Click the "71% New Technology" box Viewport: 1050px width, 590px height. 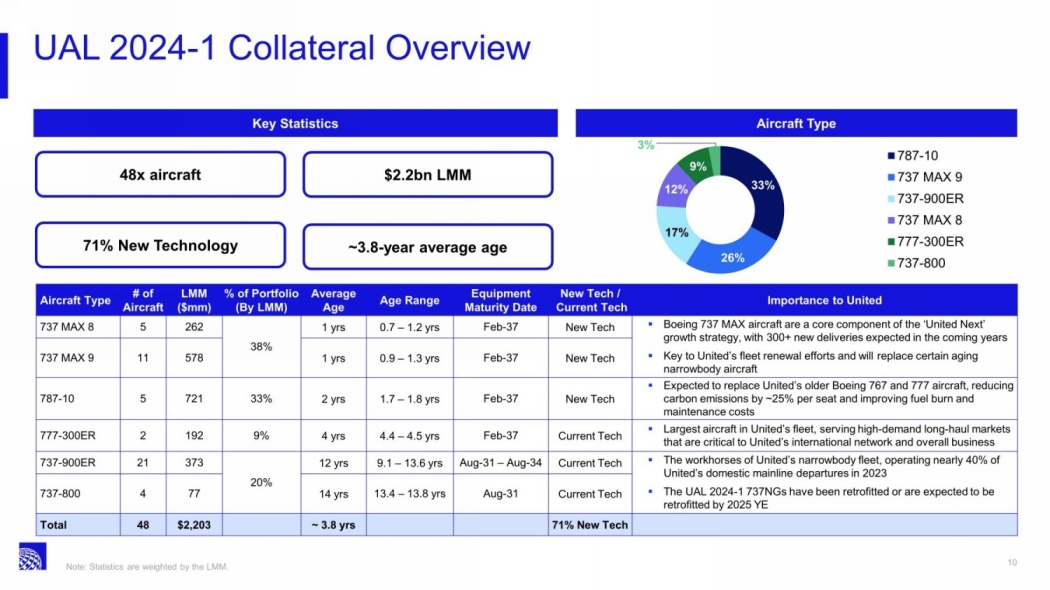pyautogui.click(x=160, y=246)
